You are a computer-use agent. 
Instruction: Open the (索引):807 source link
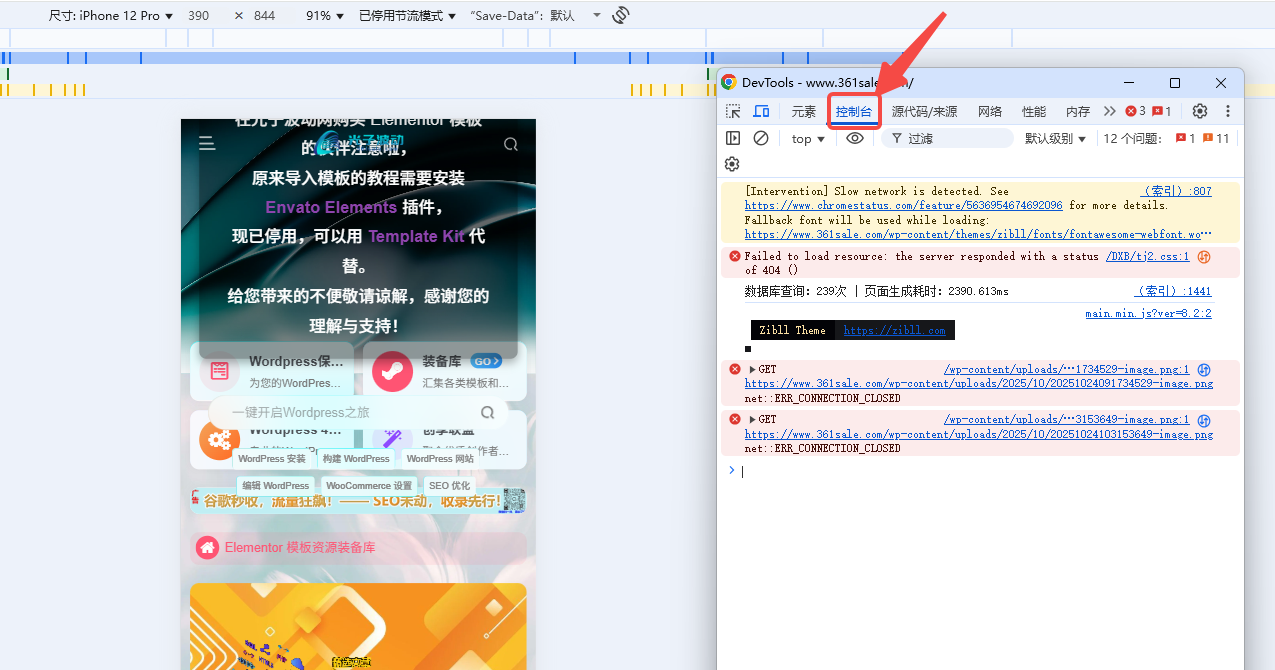coord(1178,191)
